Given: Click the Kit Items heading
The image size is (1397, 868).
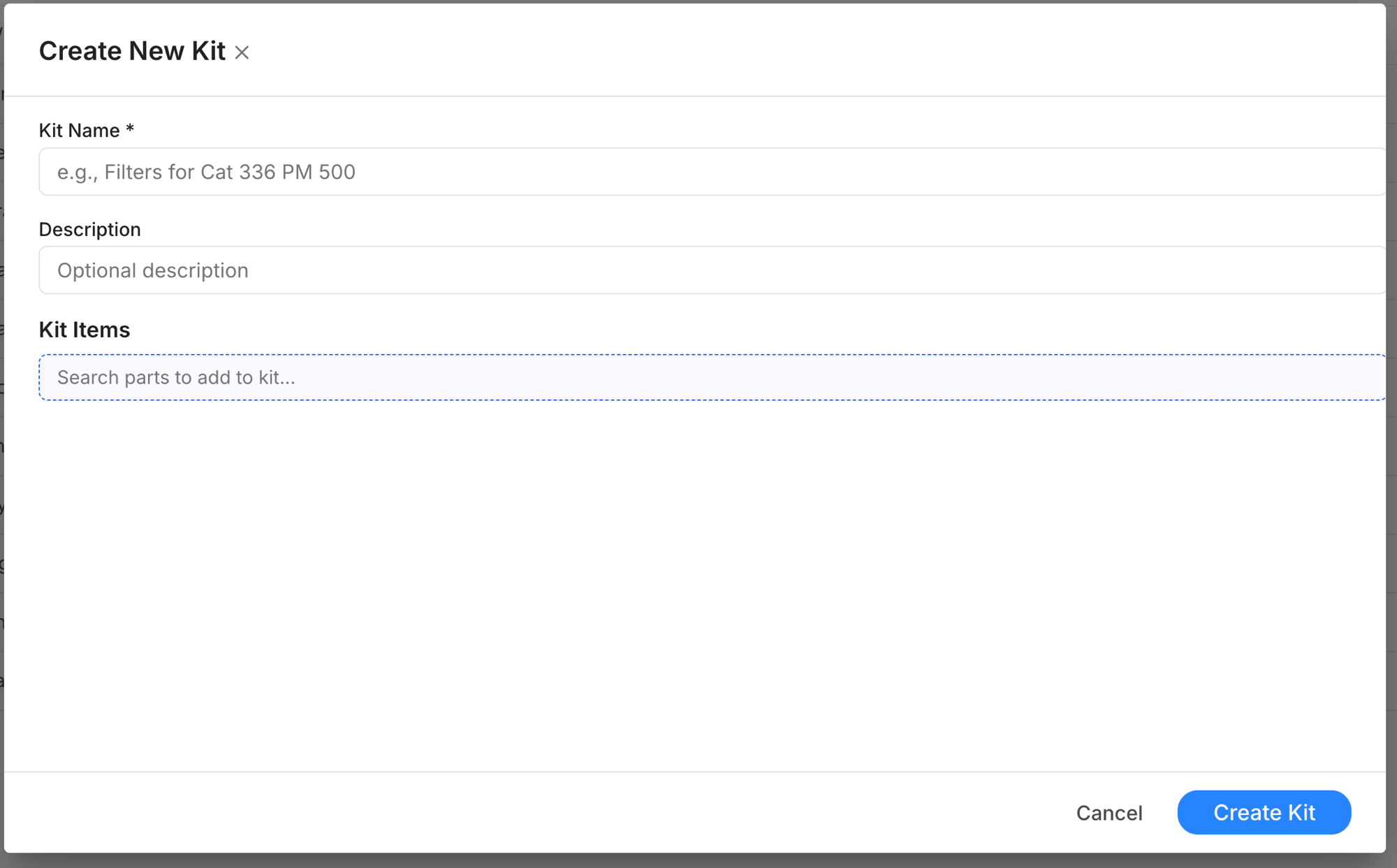Looking at the screenshot, I should point(84,329).
